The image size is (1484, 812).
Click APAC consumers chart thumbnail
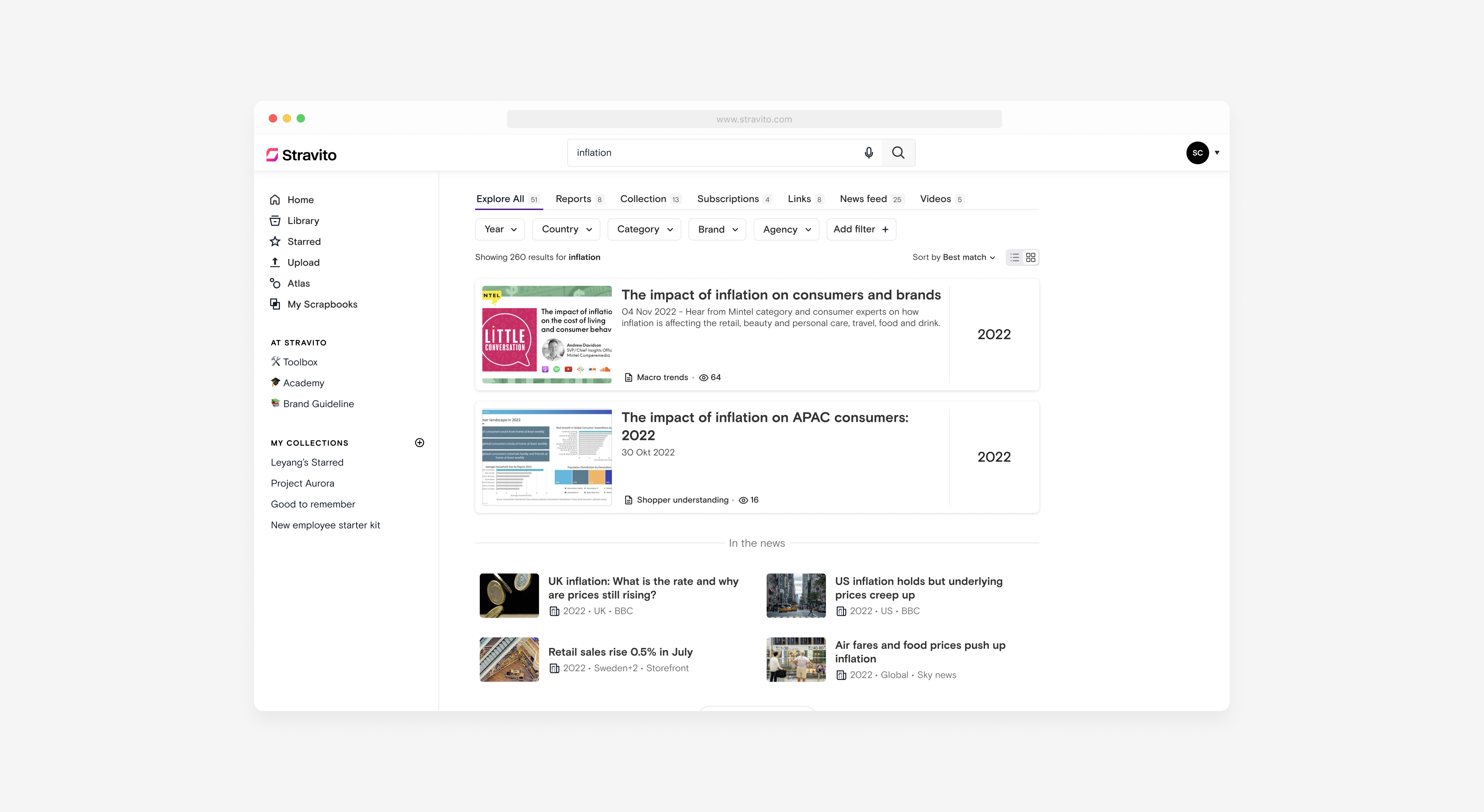(547, 457)
